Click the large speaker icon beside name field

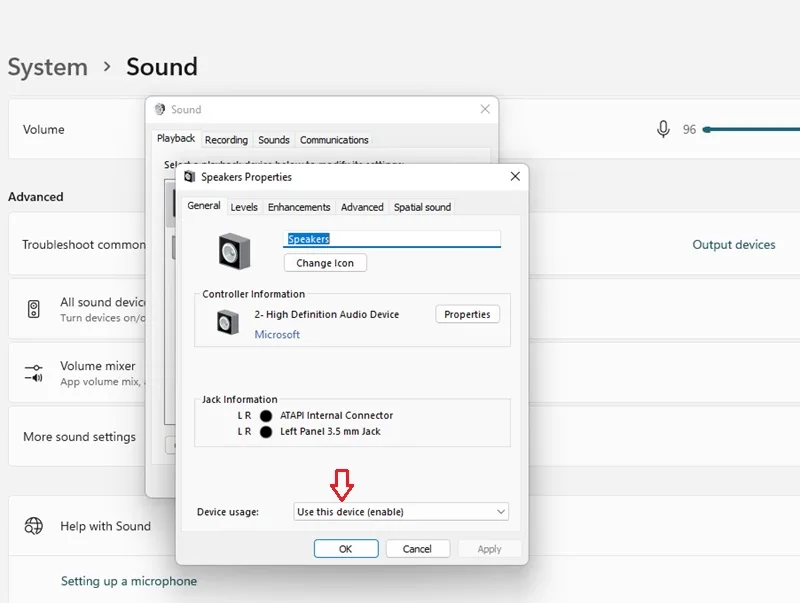point(234,251)
